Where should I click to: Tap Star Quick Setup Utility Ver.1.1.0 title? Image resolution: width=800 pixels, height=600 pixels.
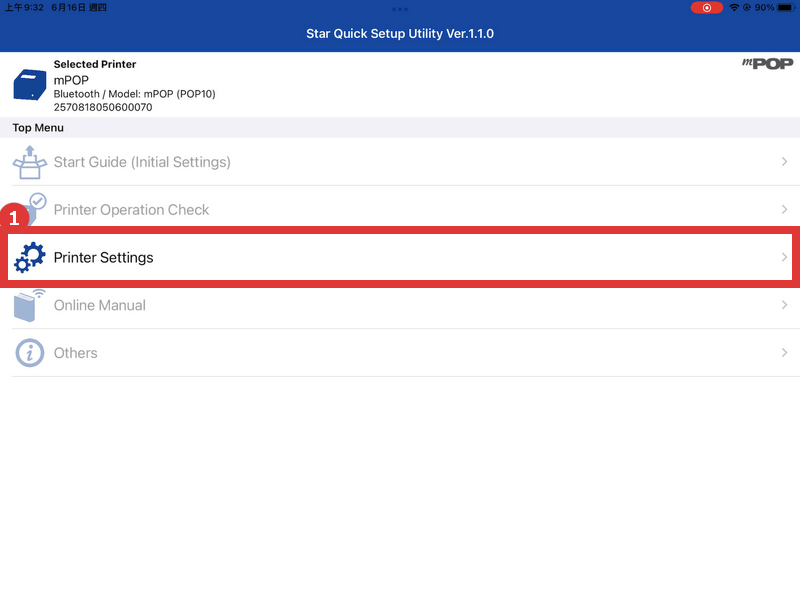[x=400, y=34]
